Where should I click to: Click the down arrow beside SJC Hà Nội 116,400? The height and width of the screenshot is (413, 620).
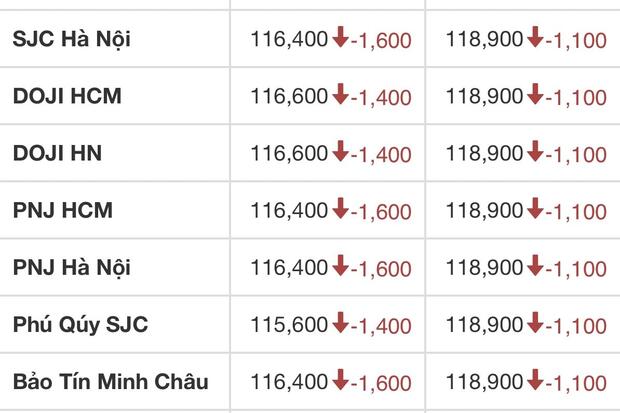[x=340, y=37]
